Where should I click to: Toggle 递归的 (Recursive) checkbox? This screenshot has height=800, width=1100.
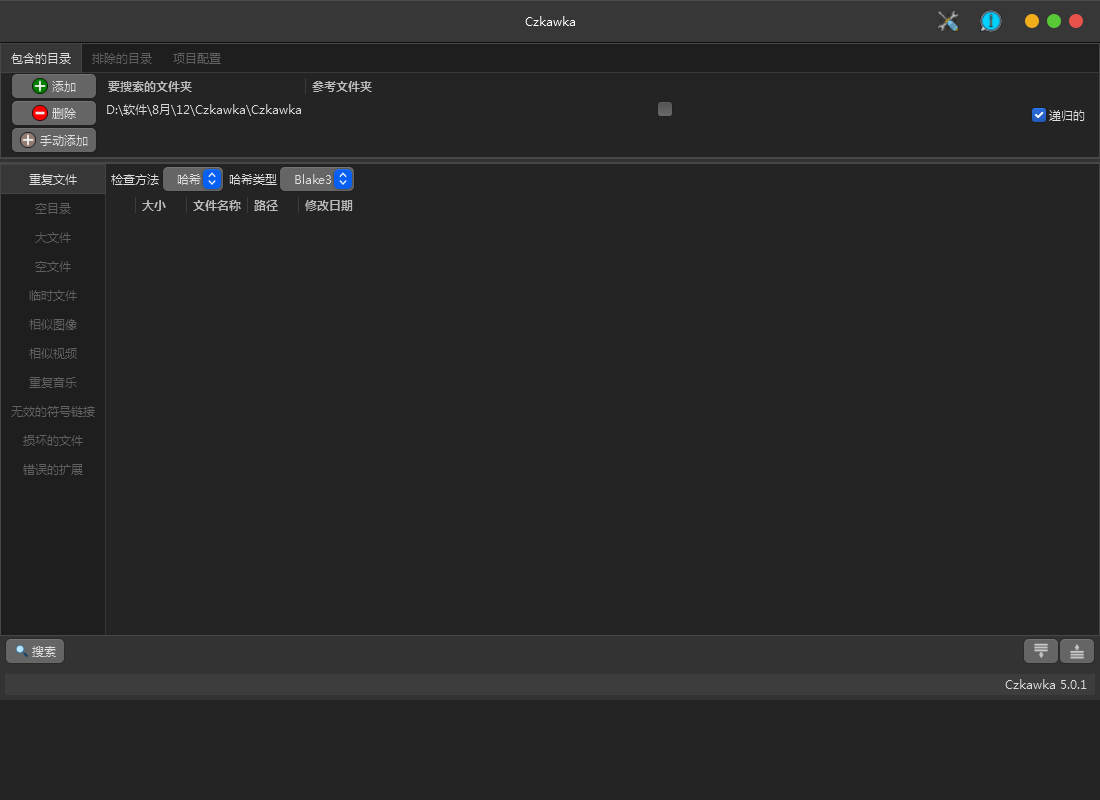pos(1038,115)
